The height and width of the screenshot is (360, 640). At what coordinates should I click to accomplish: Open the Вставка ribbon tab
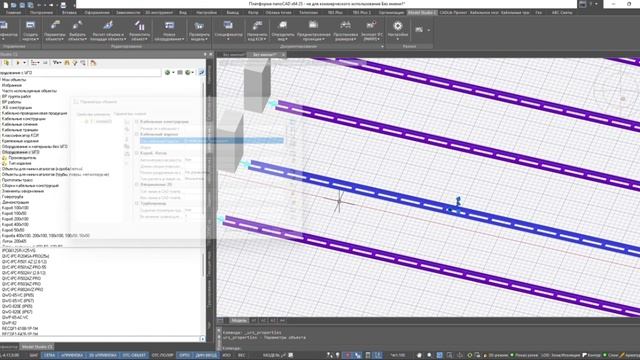click(69, 13)
